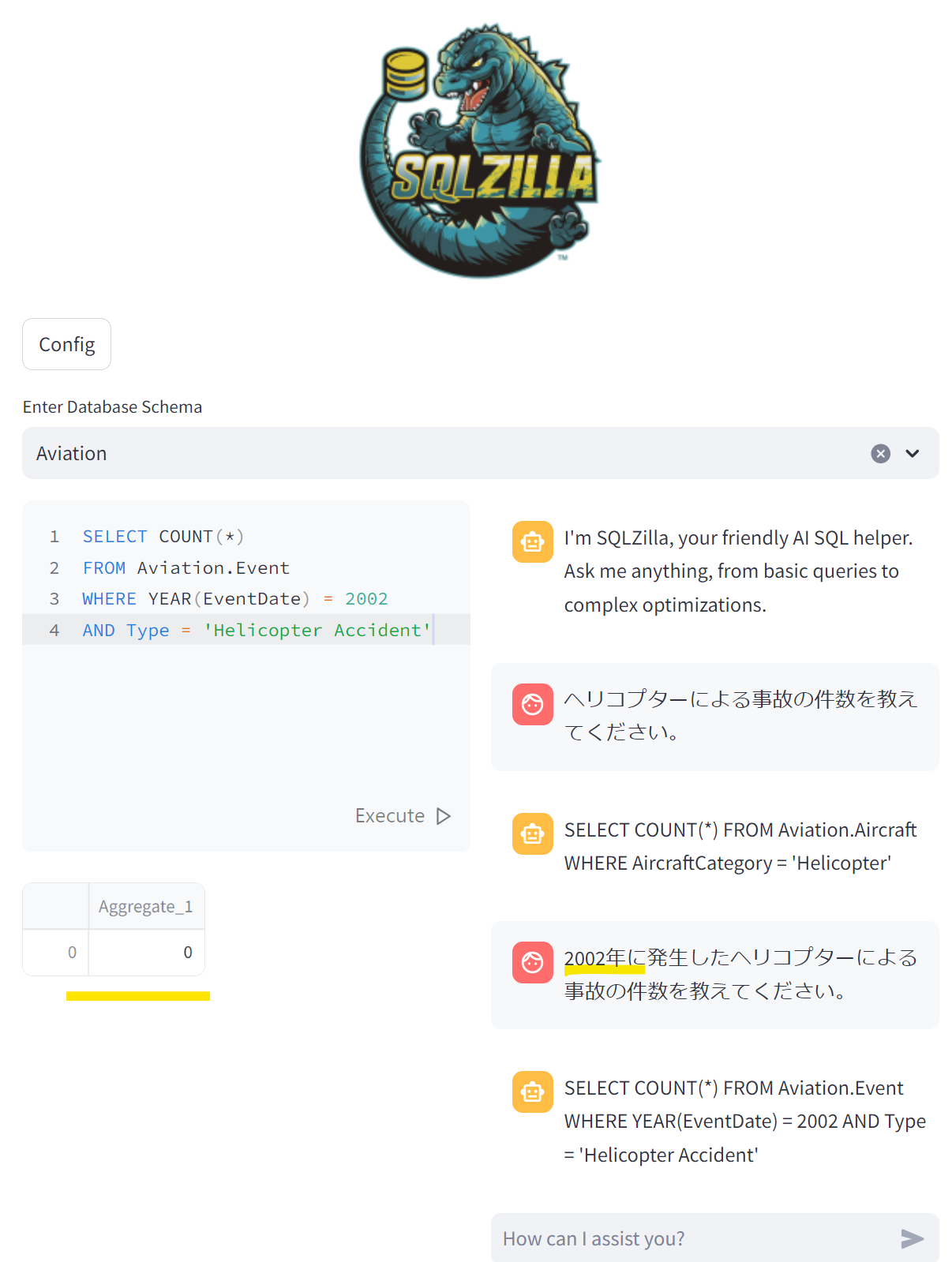952x1262 pixels.
Task: Click line 4 "AND Type = 'Helicopter Accident'"
Action: (x=257, y=630)
